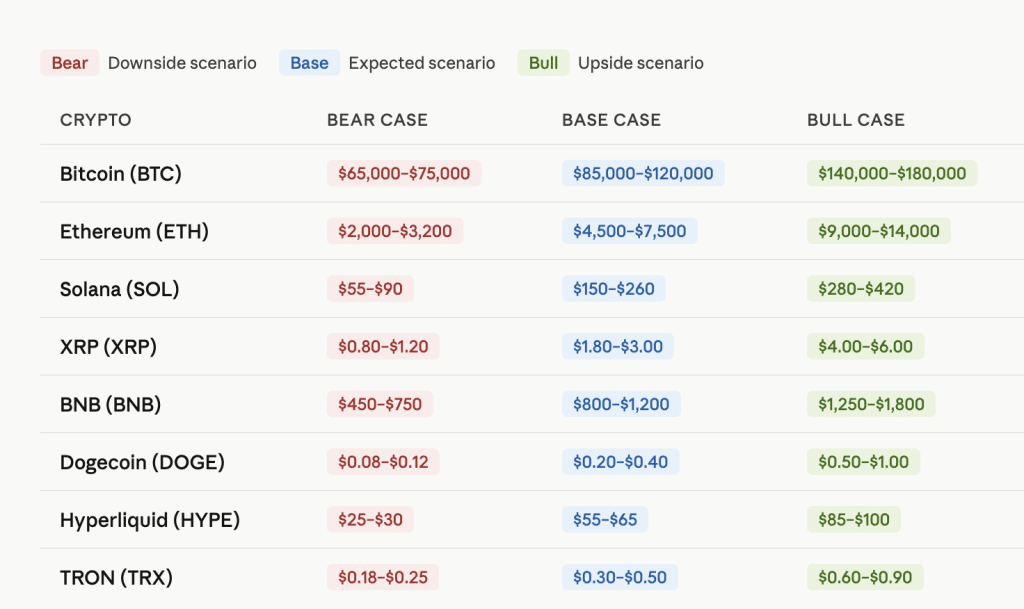Click Bitcoin bull value $140,000–$180,000
This screenshot has height=609, width=1024.
pos(892,174)
